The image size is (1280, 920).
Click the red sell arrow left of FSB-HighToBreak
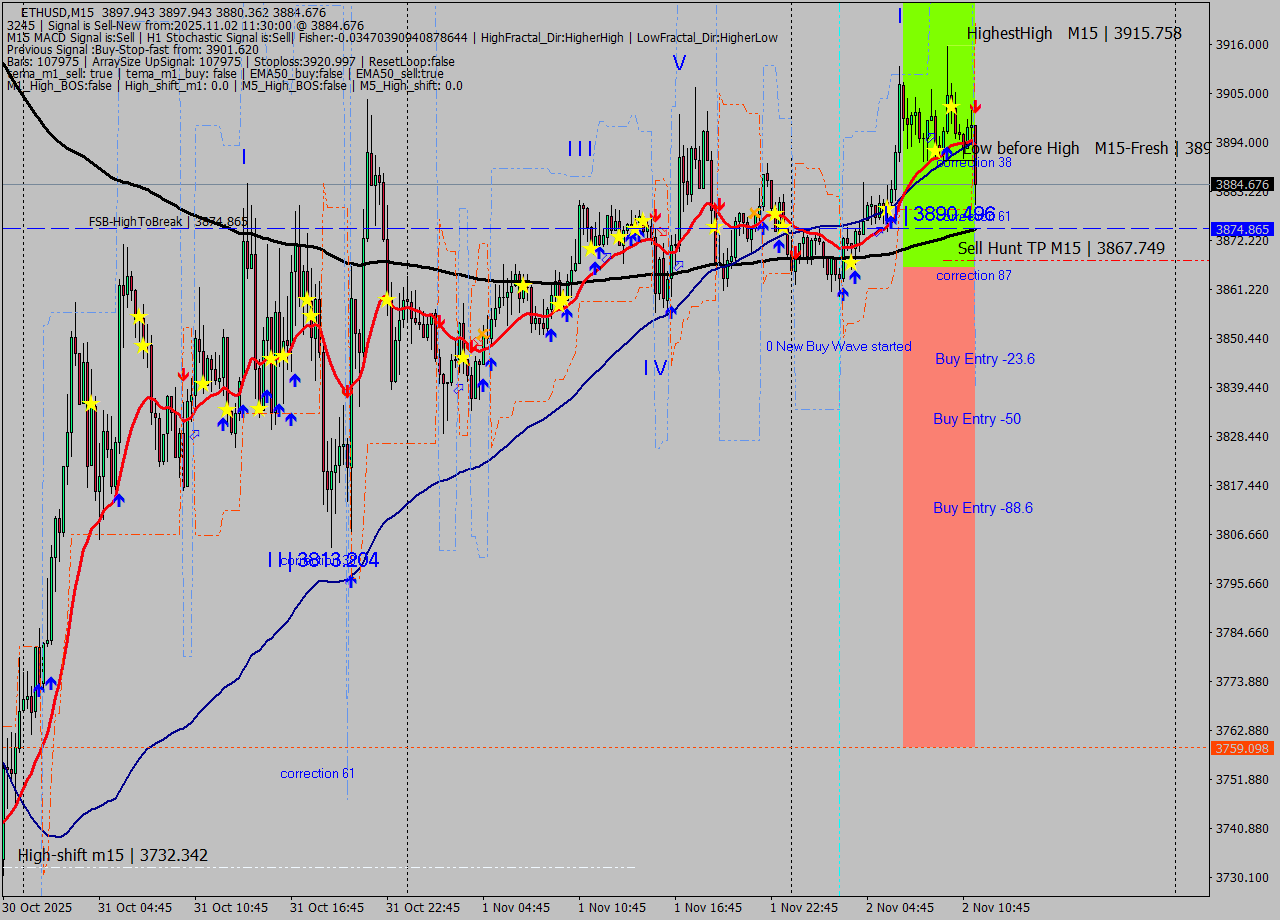point(183,372)
